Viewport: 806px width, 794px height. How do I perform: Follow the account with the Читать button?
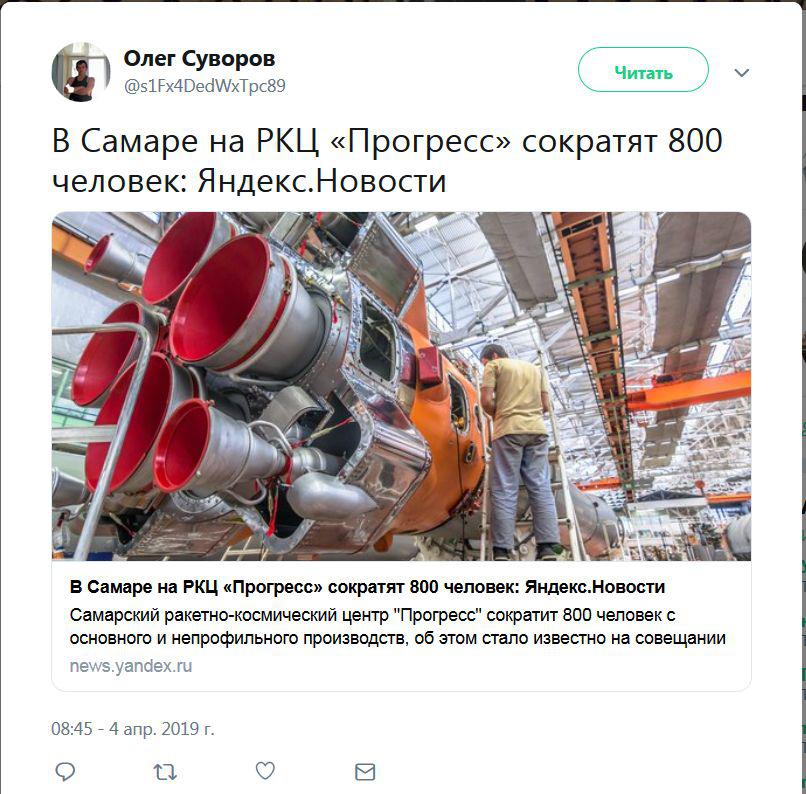[643, 70]
